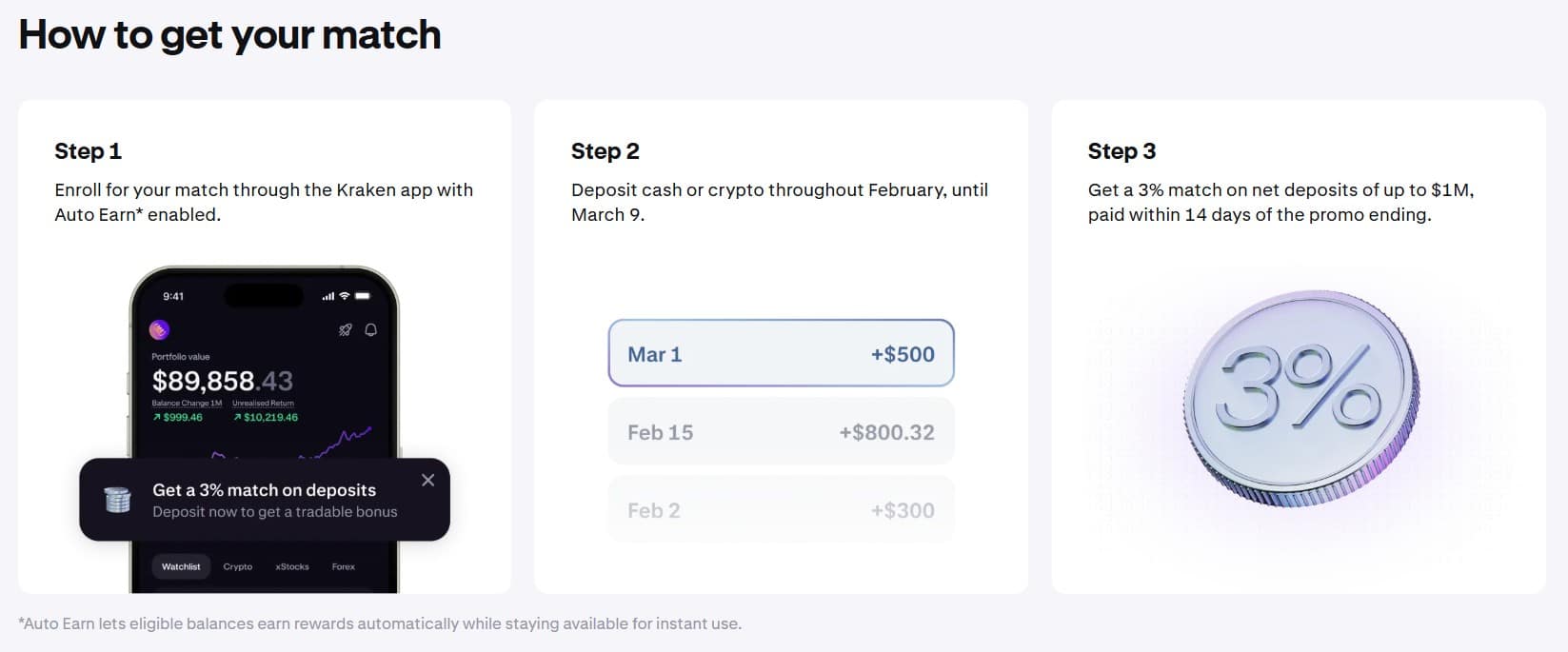
Task: Open the notification bell icon
Action: [370, 329]
